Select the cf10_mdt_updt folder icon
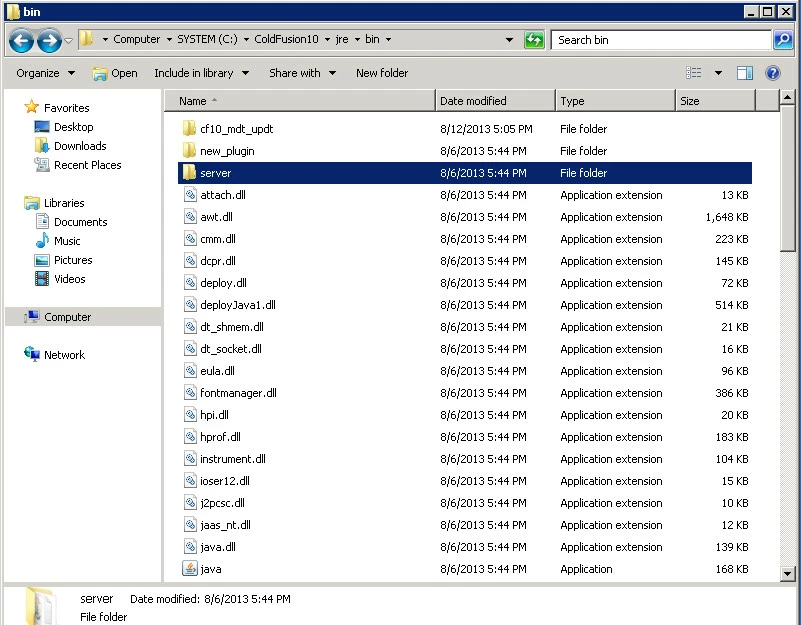This screenshot has width=801, height=625. tap(189, 129)
